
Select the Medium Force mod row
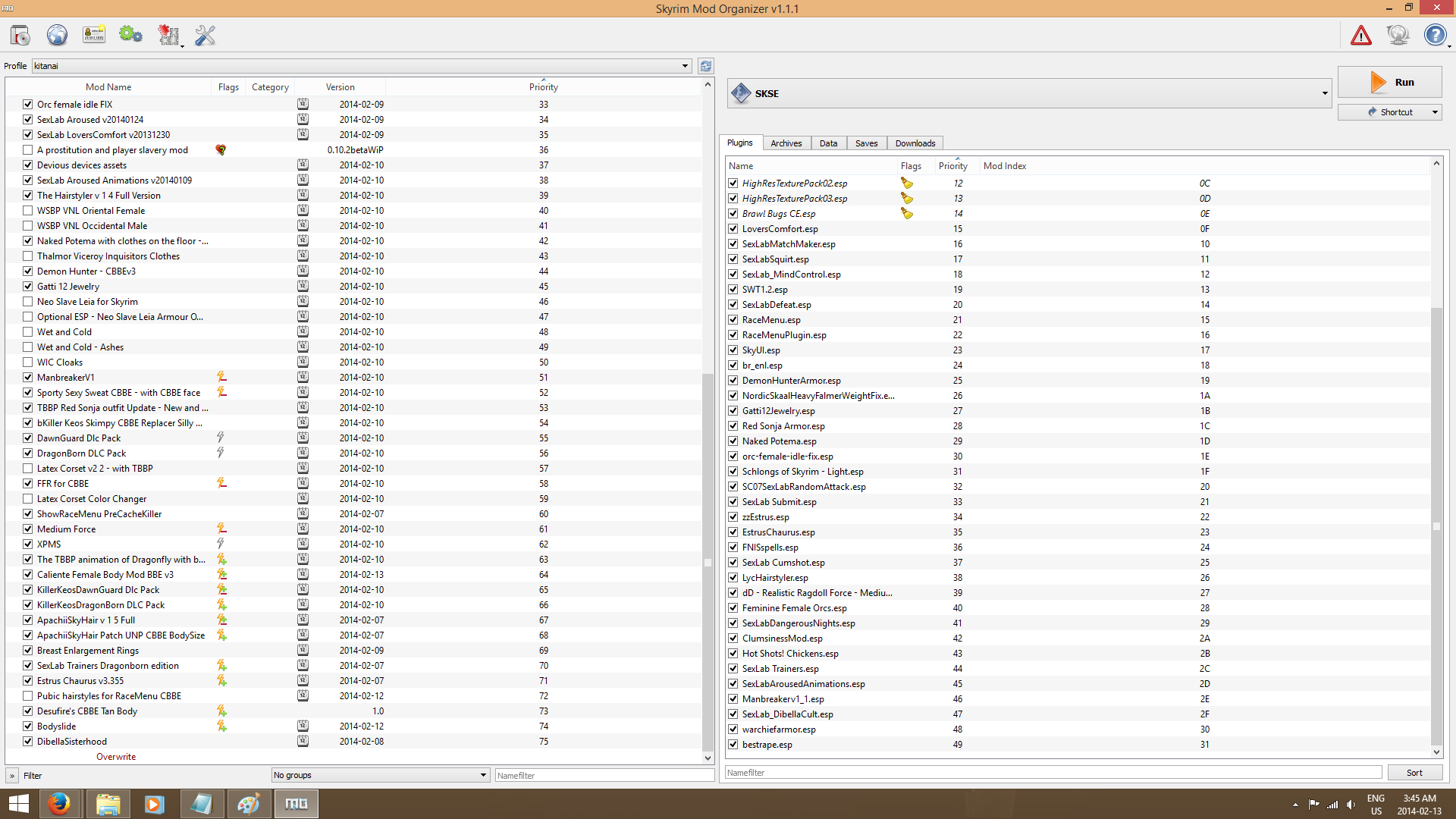(354, 529)
